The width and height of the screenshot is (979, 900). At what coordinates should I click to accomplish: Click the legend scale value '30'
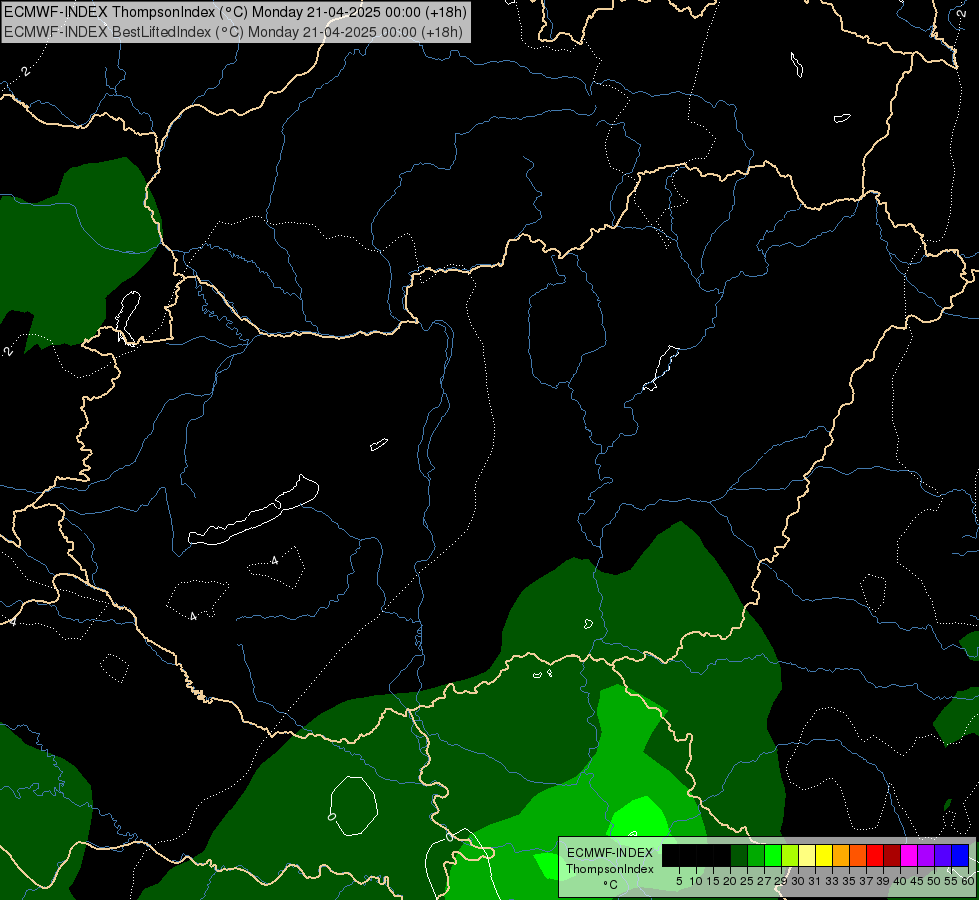[798, 881]
